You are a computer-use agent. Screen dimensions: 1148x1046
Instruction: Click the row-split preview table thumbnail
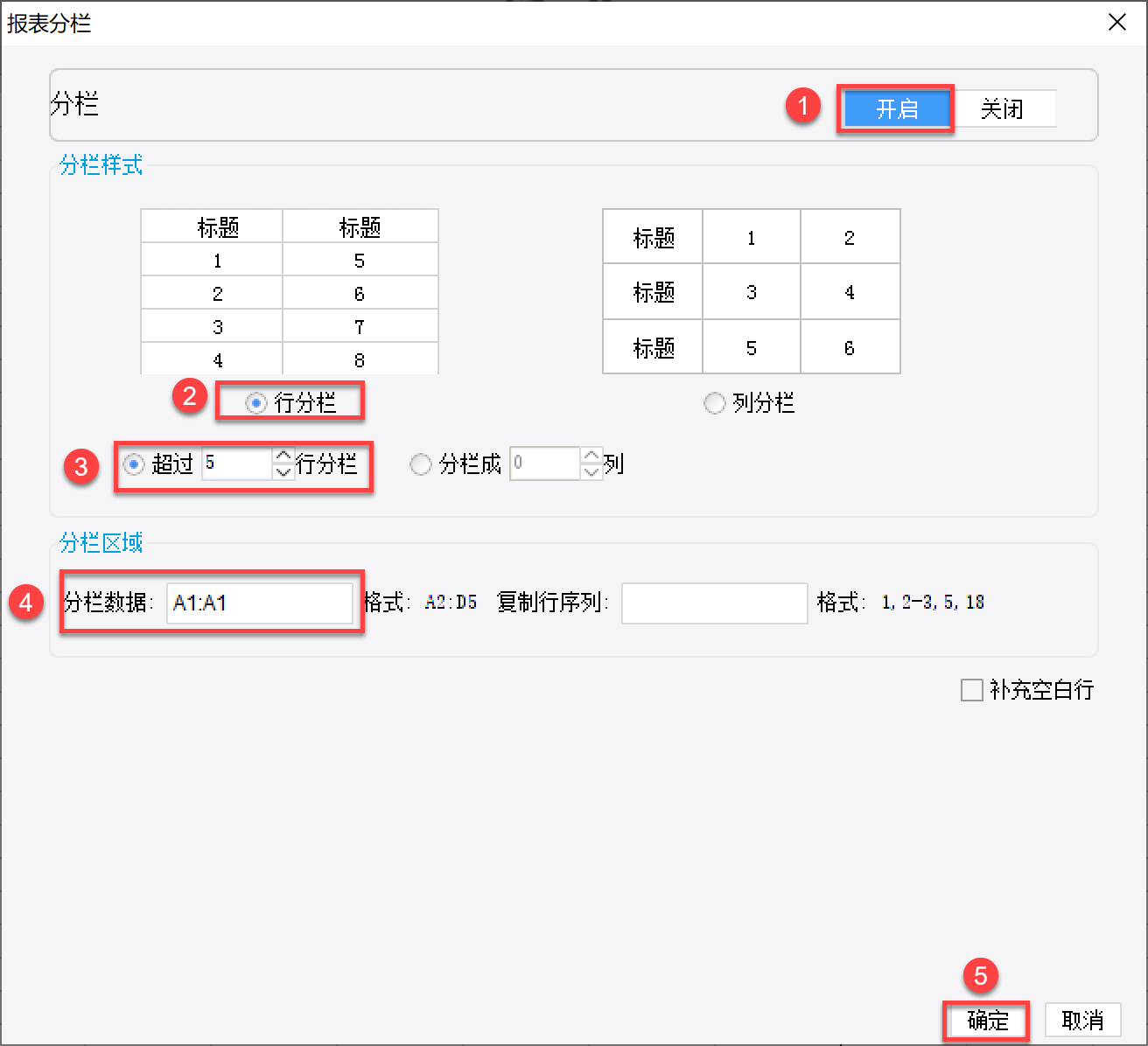(x=290, y=291)
